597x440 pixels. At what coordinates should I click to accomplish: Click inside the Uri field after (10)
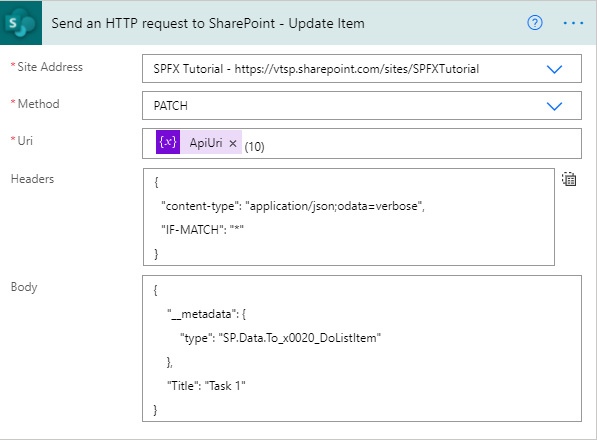coord(419,143)
